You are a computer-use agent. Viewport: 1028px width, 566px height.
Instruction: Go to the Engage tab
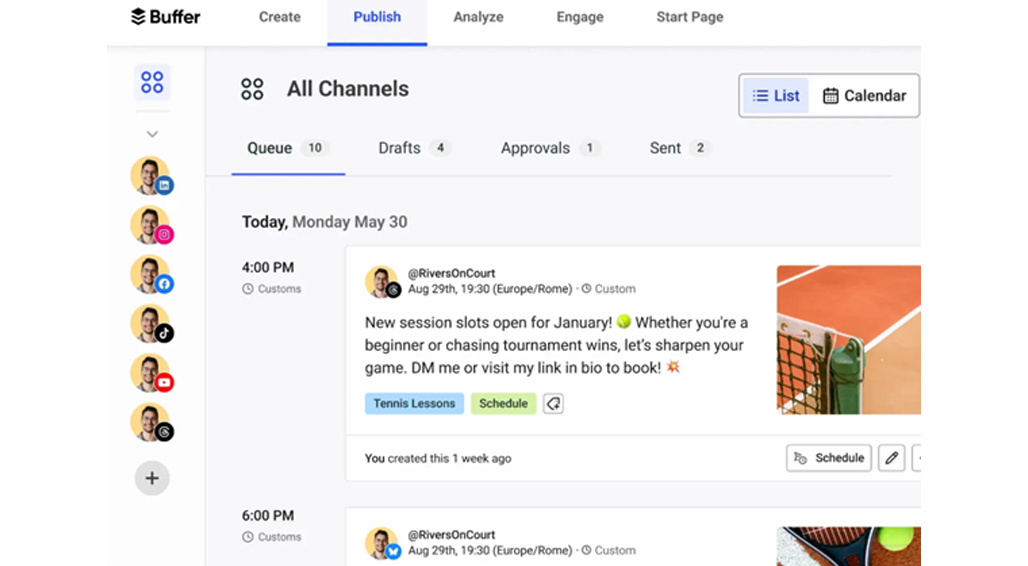click(580, 17)
